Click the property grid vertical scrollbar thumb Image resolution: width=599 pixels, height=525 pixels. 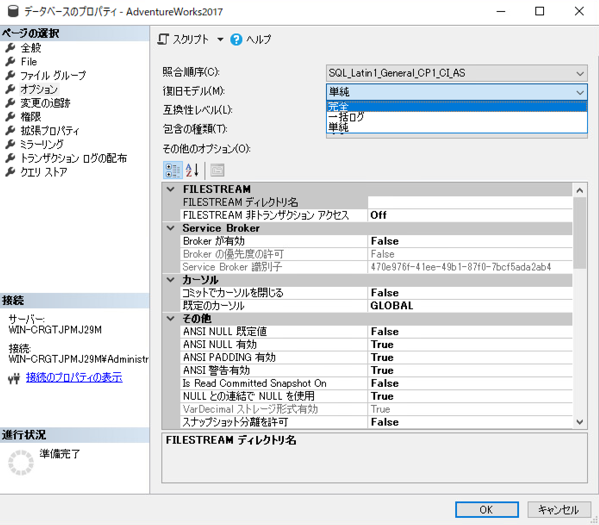click(x=580, y=232)
